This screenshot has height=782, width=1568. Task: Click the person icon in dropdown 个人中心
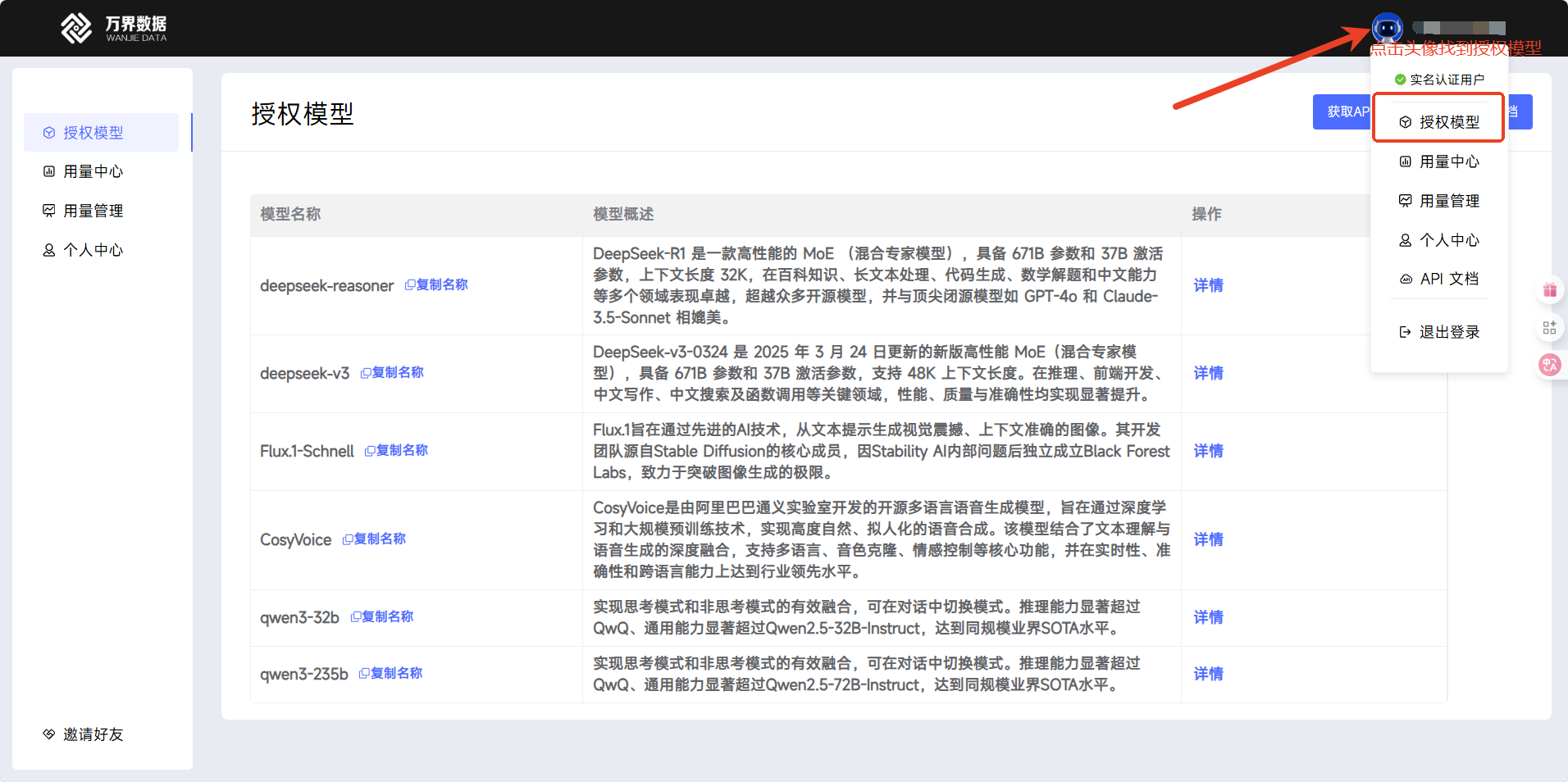[1406, 240]
